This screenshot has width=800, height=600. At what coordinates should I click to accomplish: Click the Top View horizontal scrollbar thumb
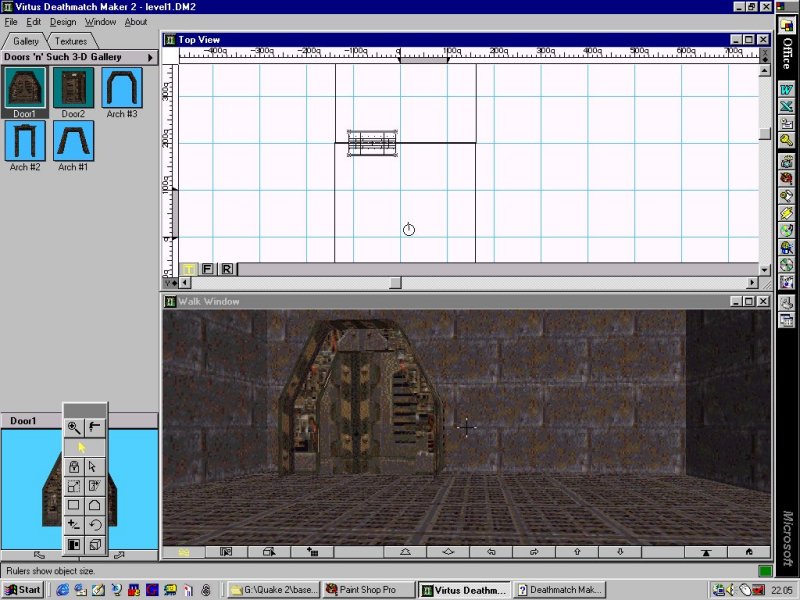pos(395,282)
